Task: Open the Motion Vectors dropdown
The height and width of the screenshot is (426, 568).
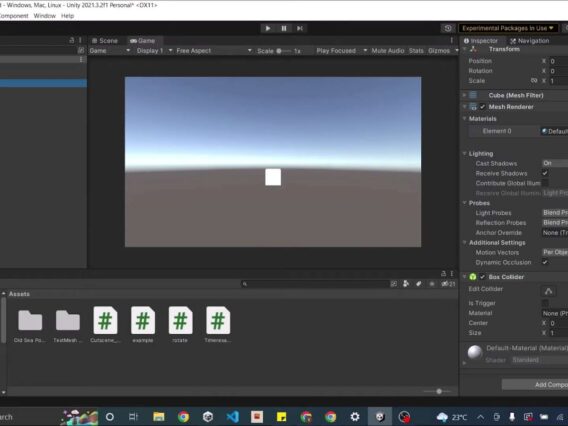Action: click(x=555, y=252)
